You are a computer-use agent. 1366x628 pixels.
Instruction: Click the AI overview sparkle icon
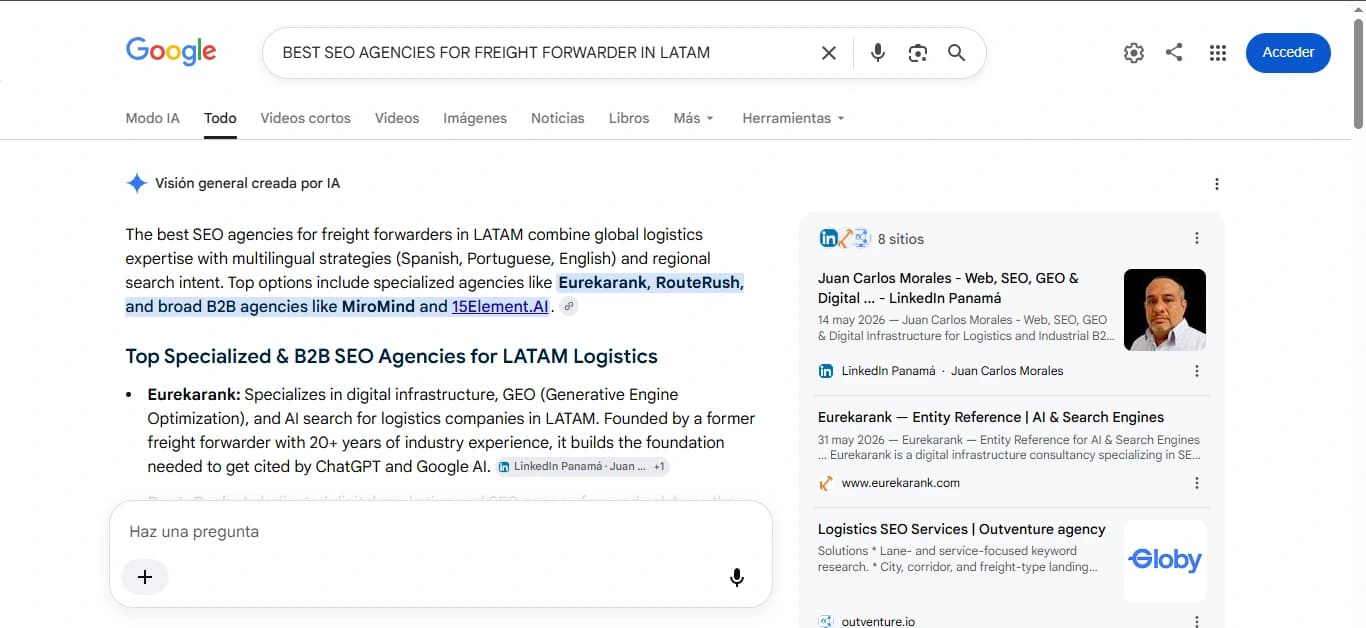pos(137,183)
